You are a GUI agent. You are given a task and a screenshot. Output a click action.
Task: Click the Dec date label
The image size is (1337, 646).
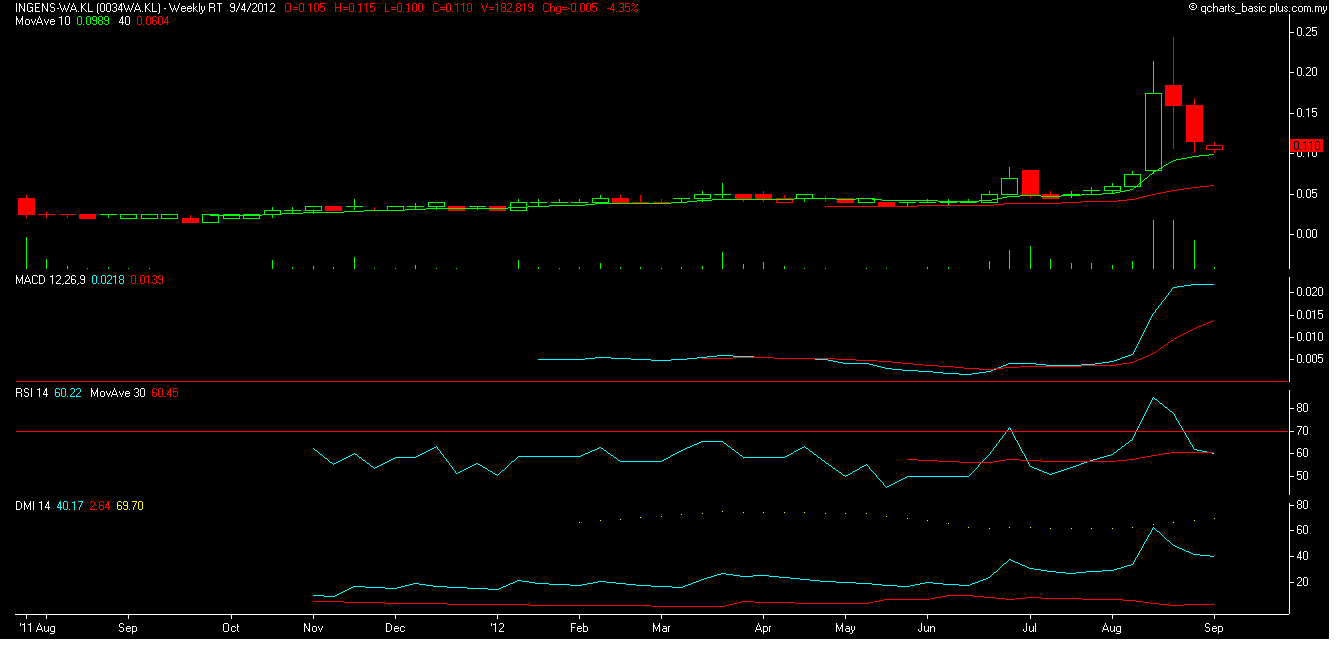click(395, 629)
